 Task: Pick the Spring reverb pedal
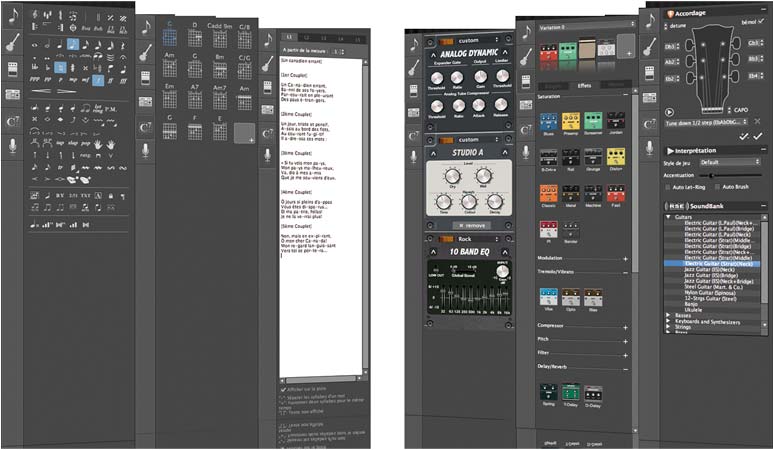pyautogui.click(x=548, y=394)
